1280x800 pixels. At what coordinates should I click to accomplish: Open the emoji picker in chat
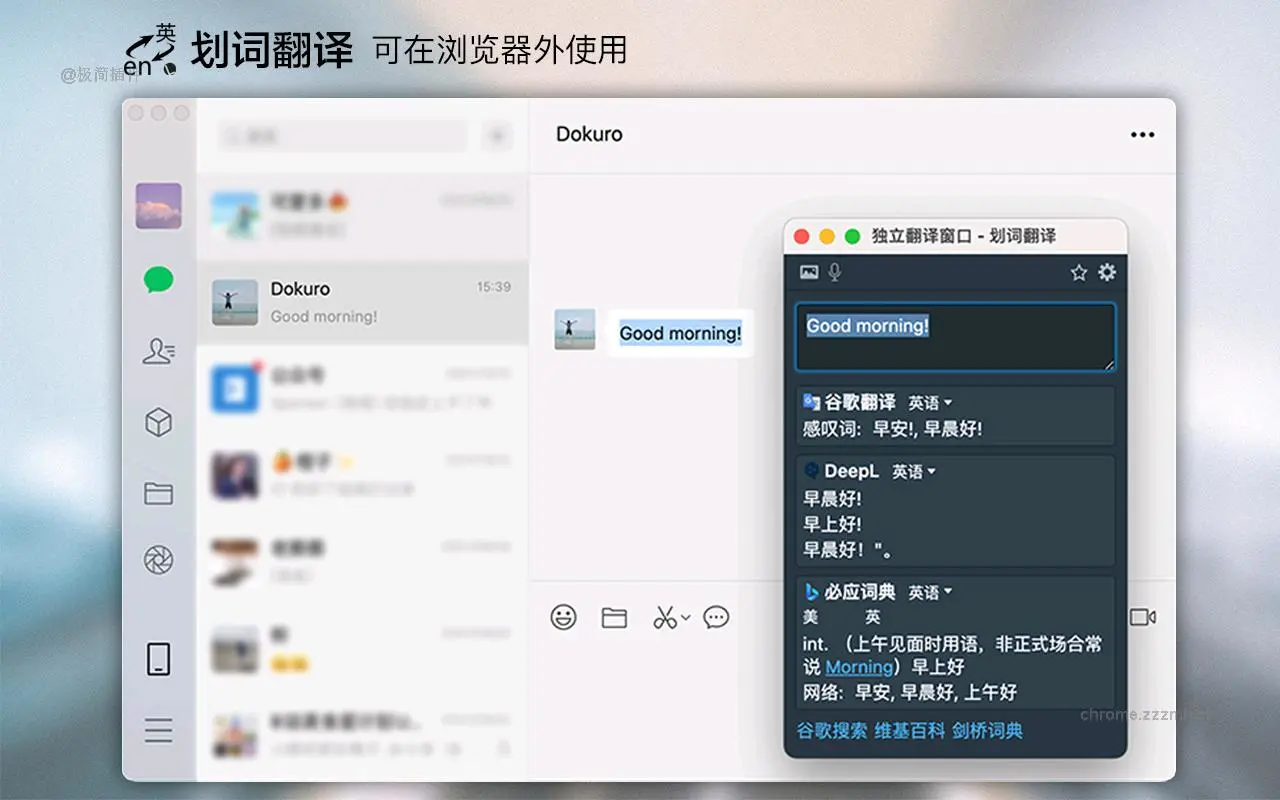tap(562, 617)
